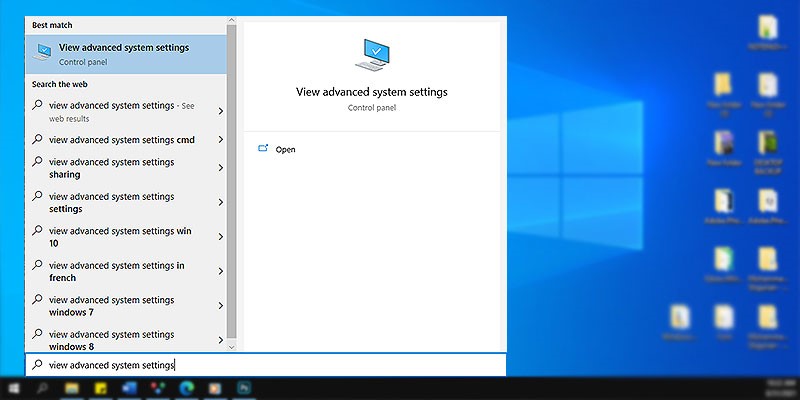
Task: Expand the 'in french' suggestion chevron
Action: (x=220, y=271)
